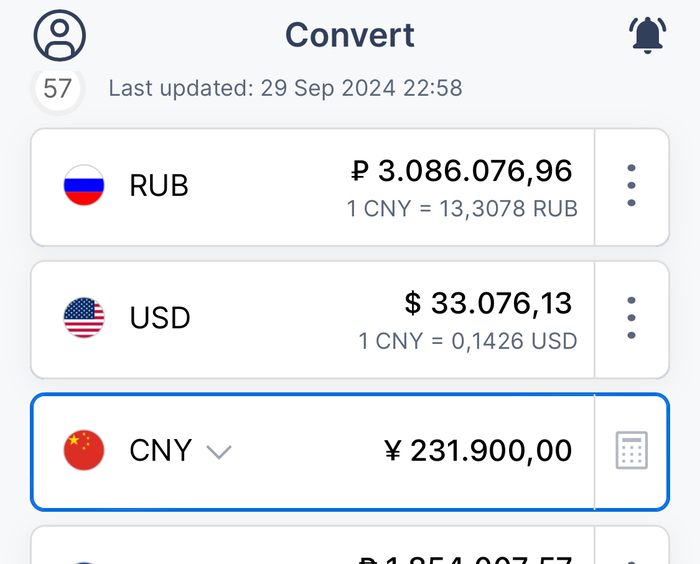Viewport: 700px width, 564px height.
Task: Click the $ 33.076,13 amount
Action: [x=488, y=303]
